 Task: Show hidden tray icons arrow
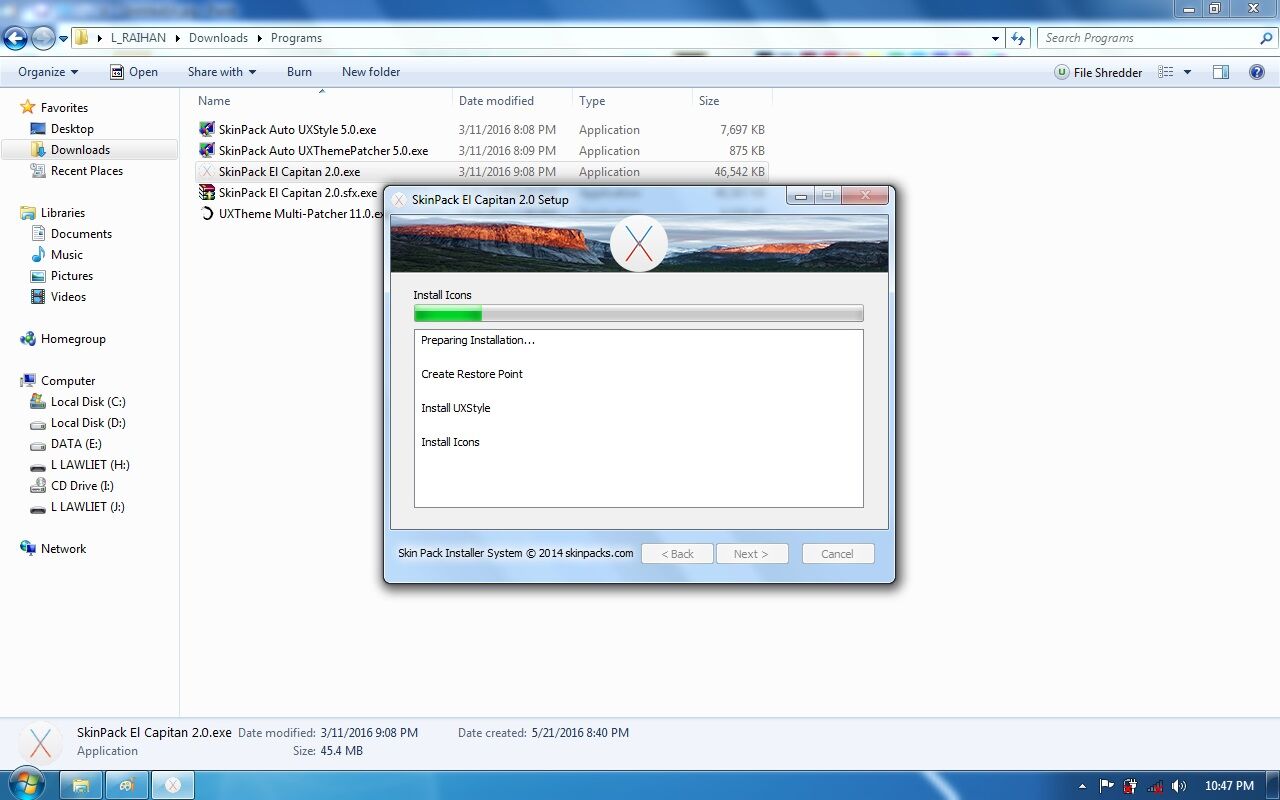(x=1082, y=786)
